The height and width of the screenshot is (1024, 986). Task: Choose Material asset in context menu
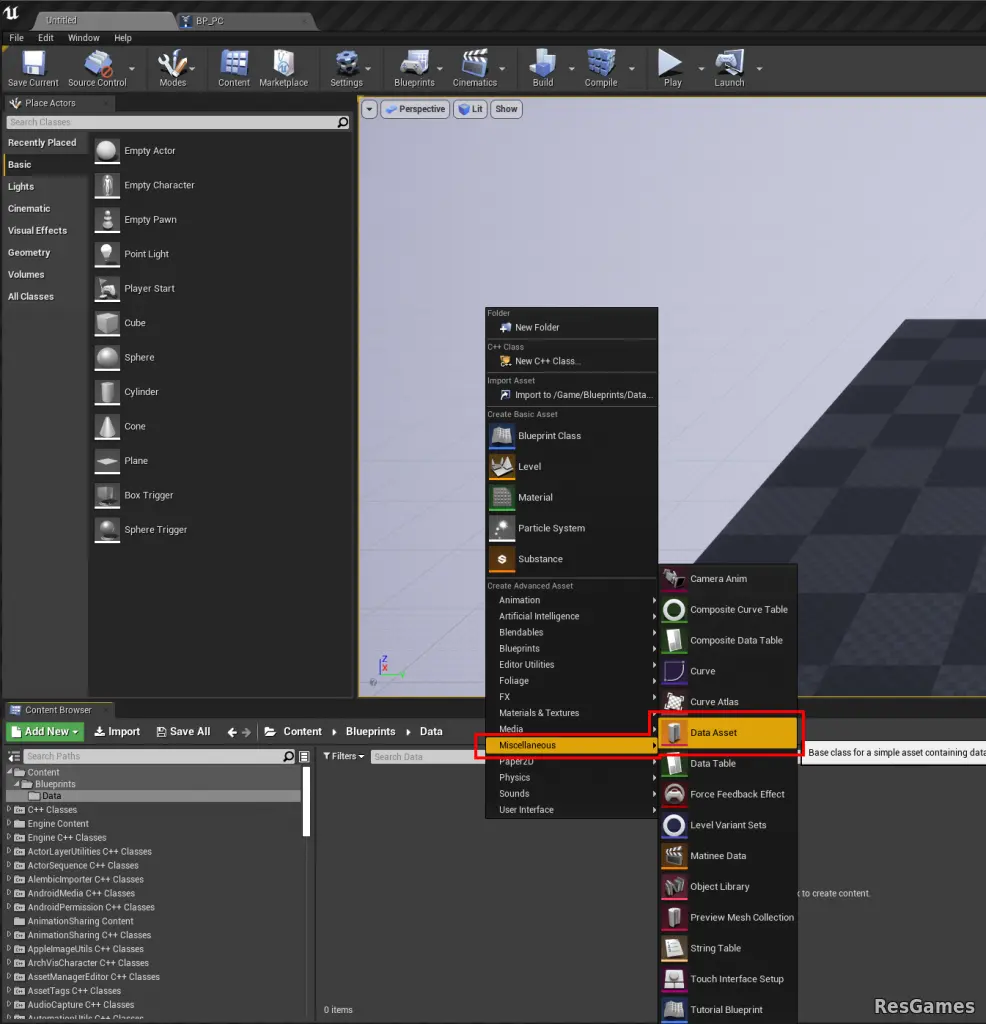point(571,498)
